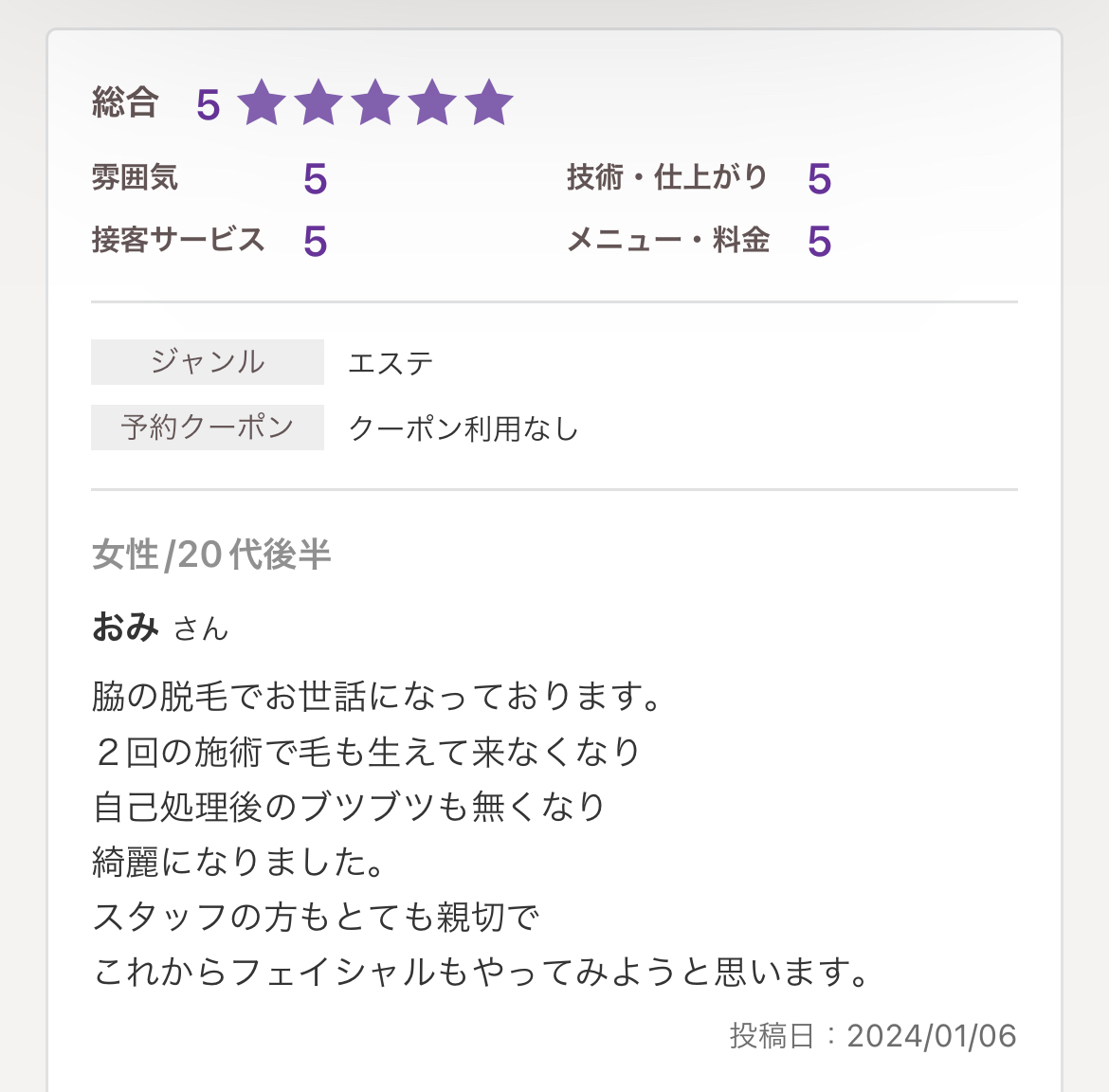Click the 女性/20代後半 reviewer attribute
Viewport: 1109px width, 1092px height.
click(211, 554)
